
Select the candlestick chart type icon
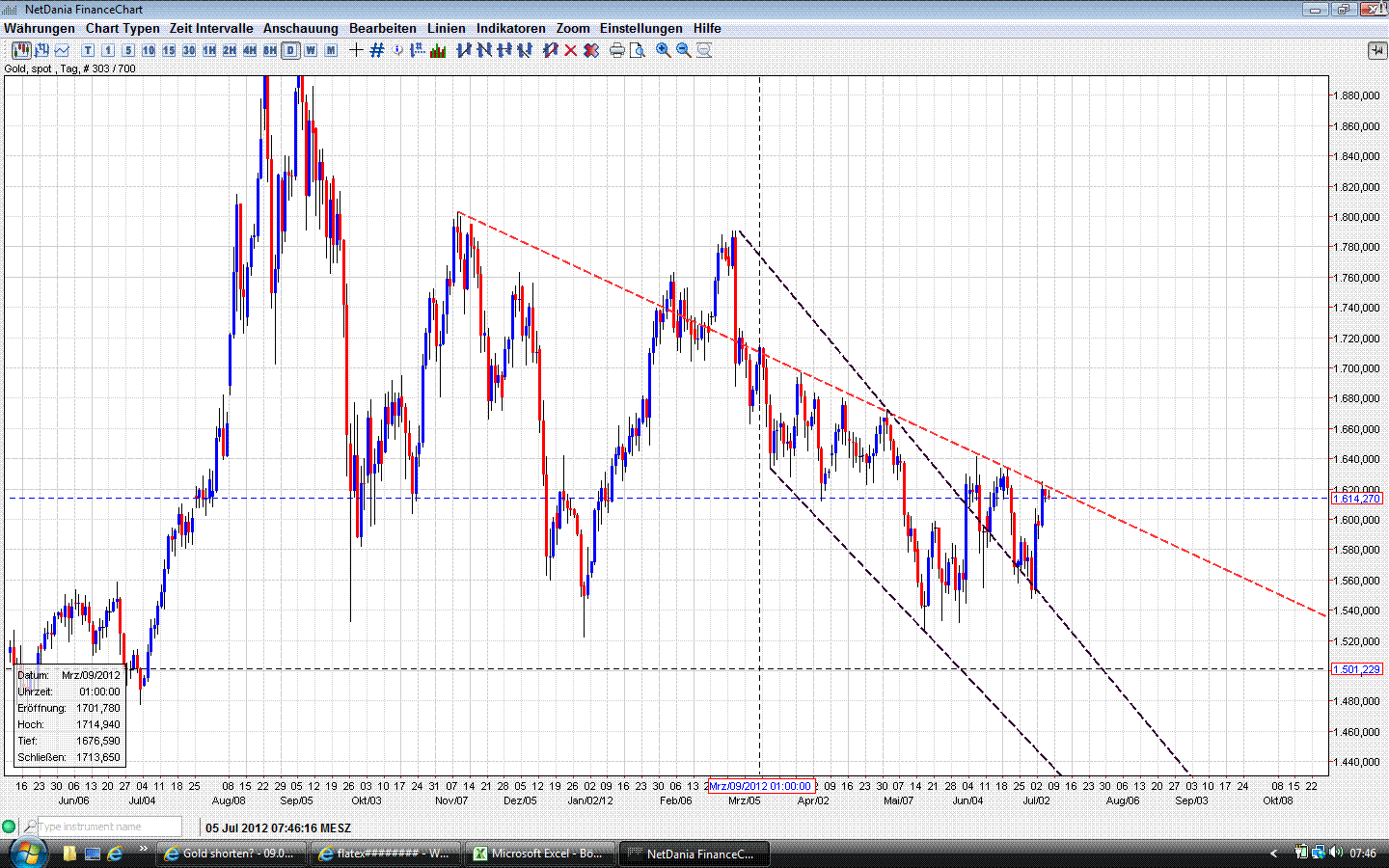(x=20, y=50)
